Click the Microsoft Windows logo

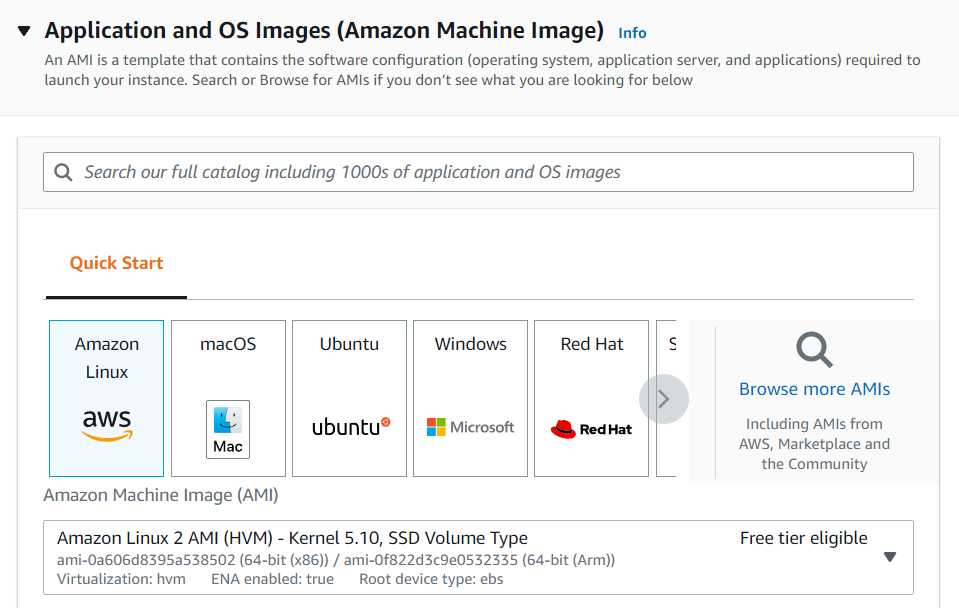pyautogui.click(x=470, y=427)
